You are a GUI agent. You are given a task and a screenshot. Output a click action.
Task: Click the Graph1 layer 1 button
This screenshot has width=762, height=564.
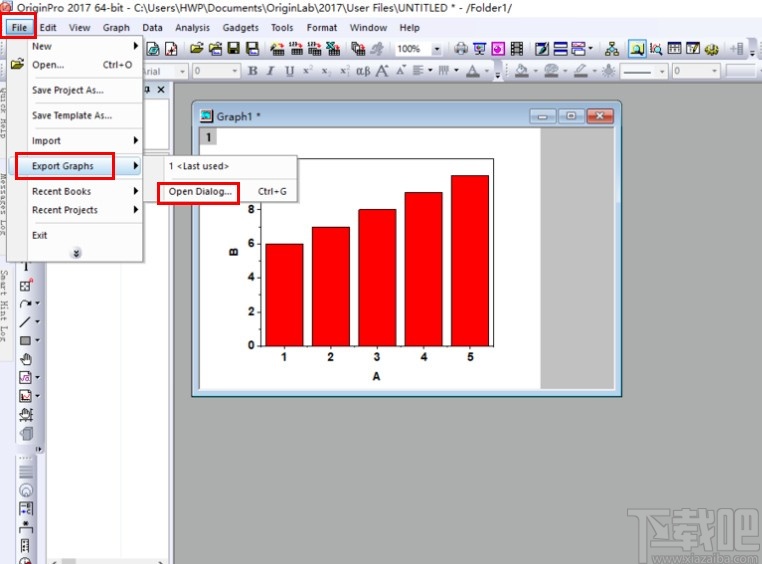(208, 137)
